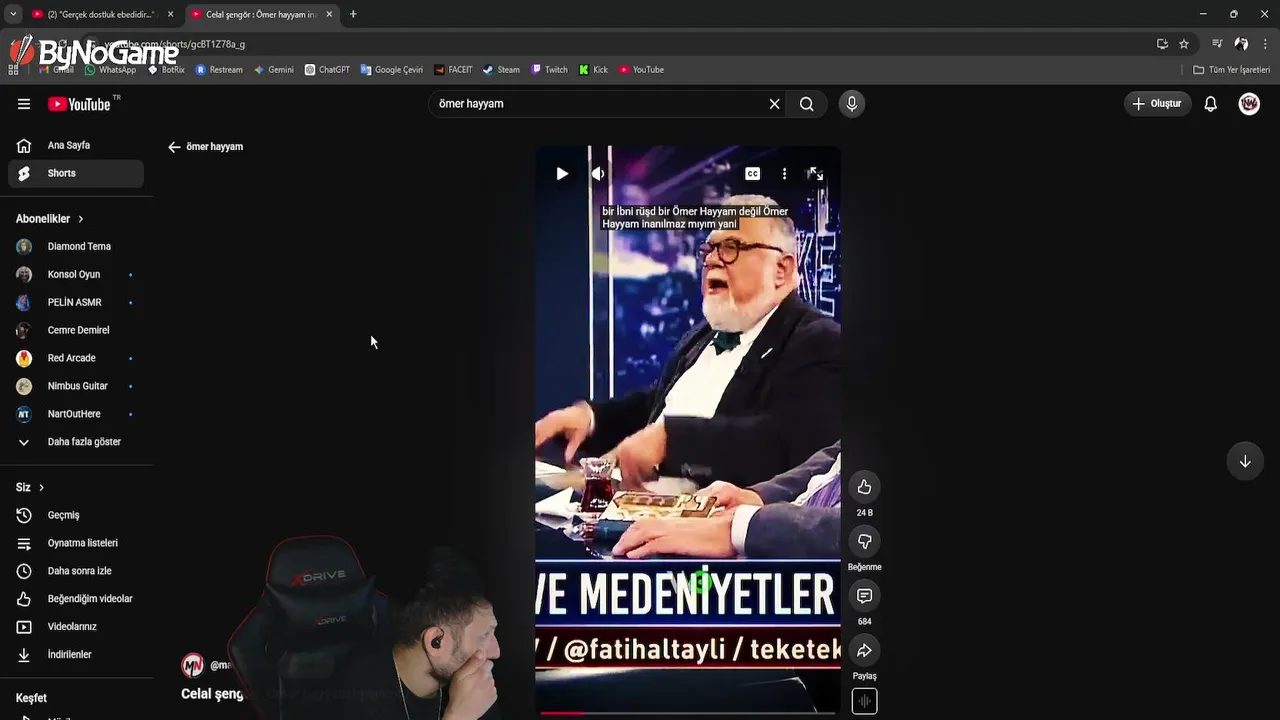1280x720 pixels.
Task: Bookmark this page with the star
Action: 1184,44
